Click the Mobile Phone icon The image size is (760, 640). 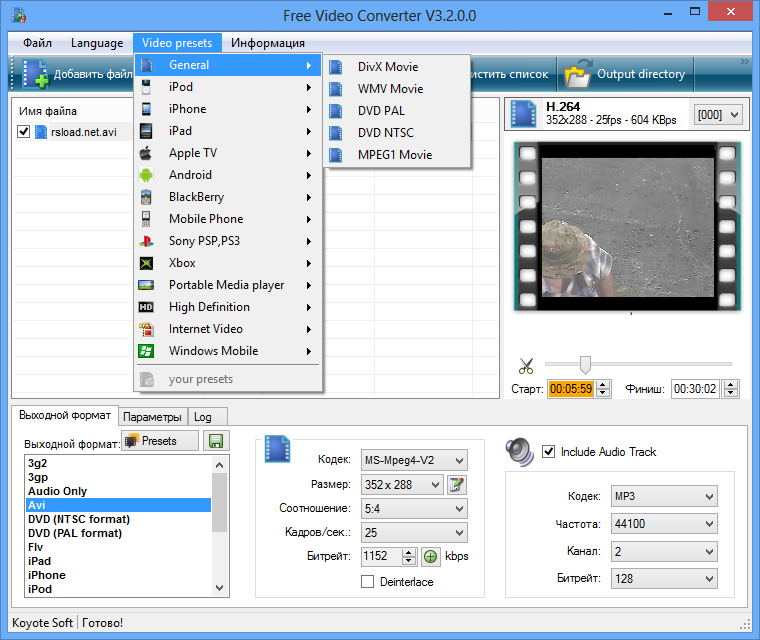coord(146,219)
